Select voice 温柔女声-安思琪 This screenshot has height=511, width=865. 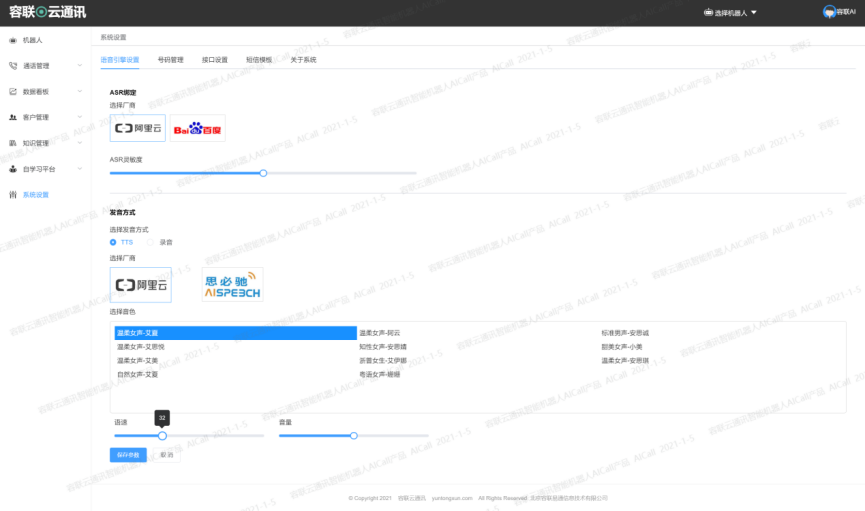pyautogui.click(x=625, y=361)
